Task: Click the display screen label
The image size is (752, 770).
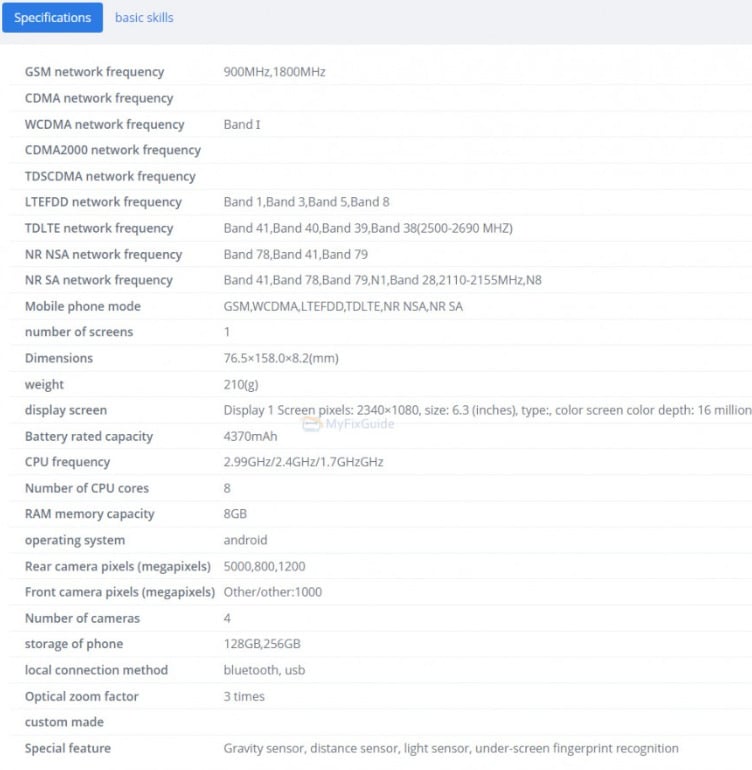Action: point(65,410)
